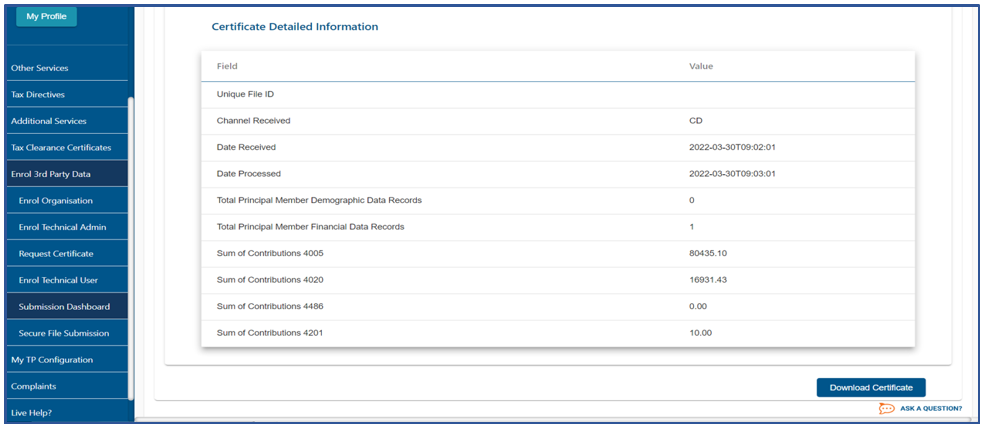982x430 pixels.
Task: Collapse the Enrol 3rd Party Data section
Action: pyautogui.click(x=50, y=174)
